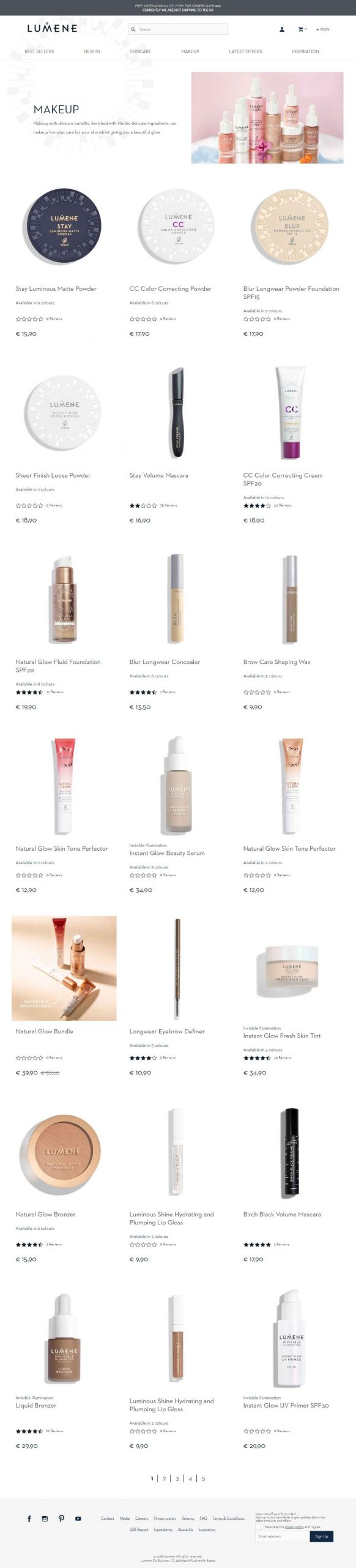Image resolution: width=356 pixels, height=1568 pixels.
Task: Open the Pinterest icon in footer
Action: pyautogui.click(x=61, y=1518)
